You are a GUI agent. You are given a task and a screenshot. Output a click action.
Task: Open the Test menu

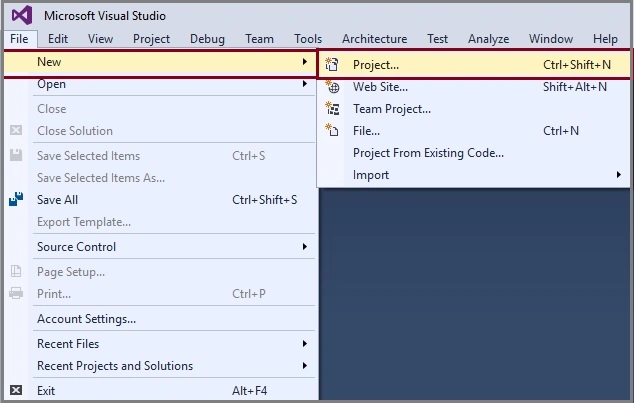[437, 39]
